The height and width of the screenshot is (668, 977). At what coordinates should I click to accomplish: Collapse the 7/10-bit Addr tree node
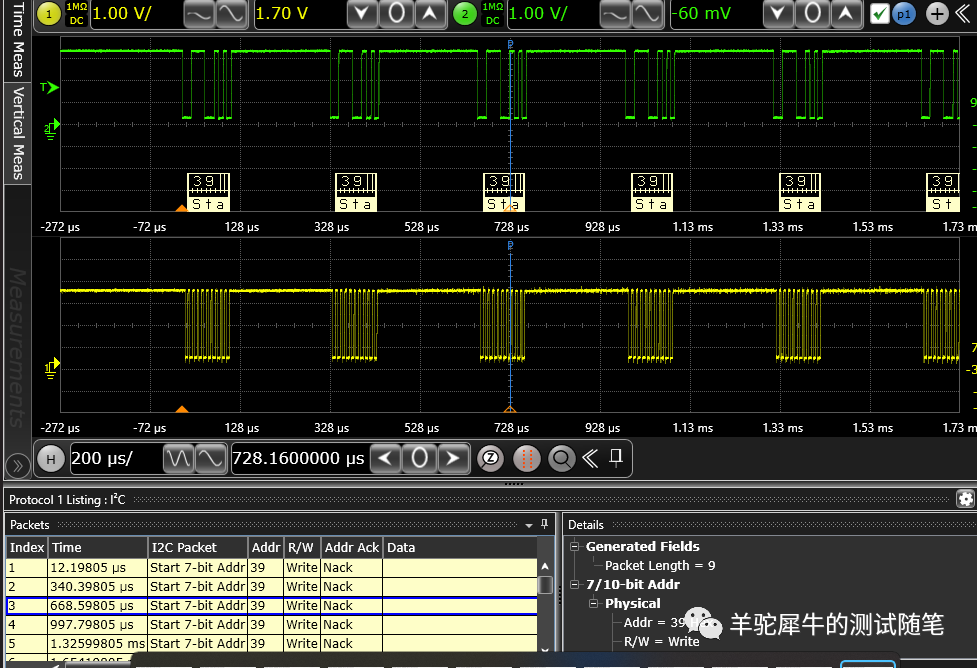coord(575,584)
